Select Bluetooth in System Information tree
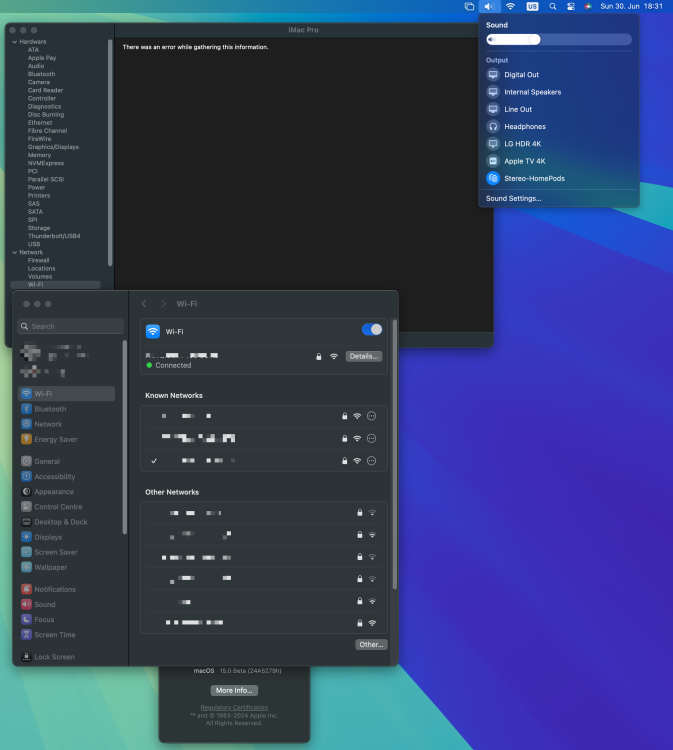The width and height of the screenshot is (673, 750). tap(41, 74)
